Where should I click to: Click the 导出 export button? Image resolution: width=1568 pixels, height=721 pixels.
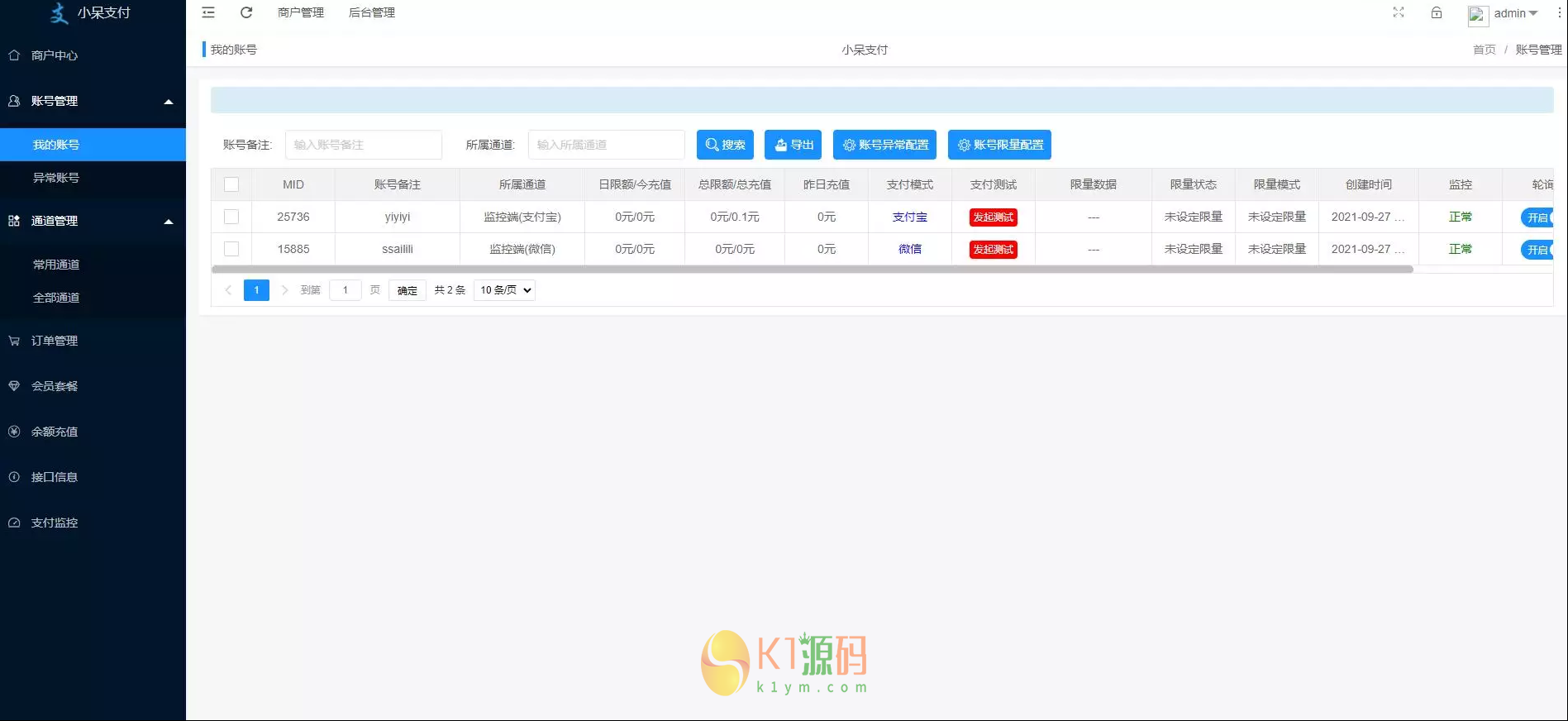[x=793, y=145]
